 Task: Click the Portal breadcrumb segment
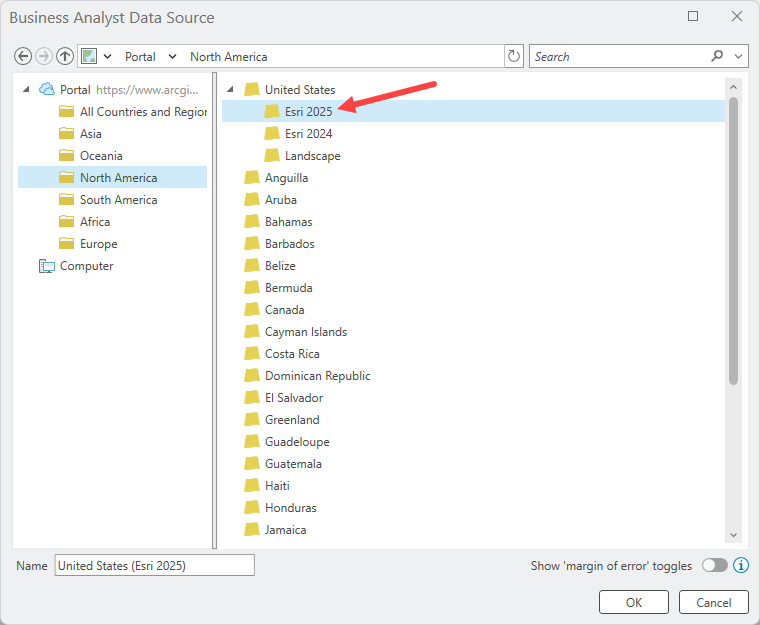pyautogui.click(x=140, y=57)
